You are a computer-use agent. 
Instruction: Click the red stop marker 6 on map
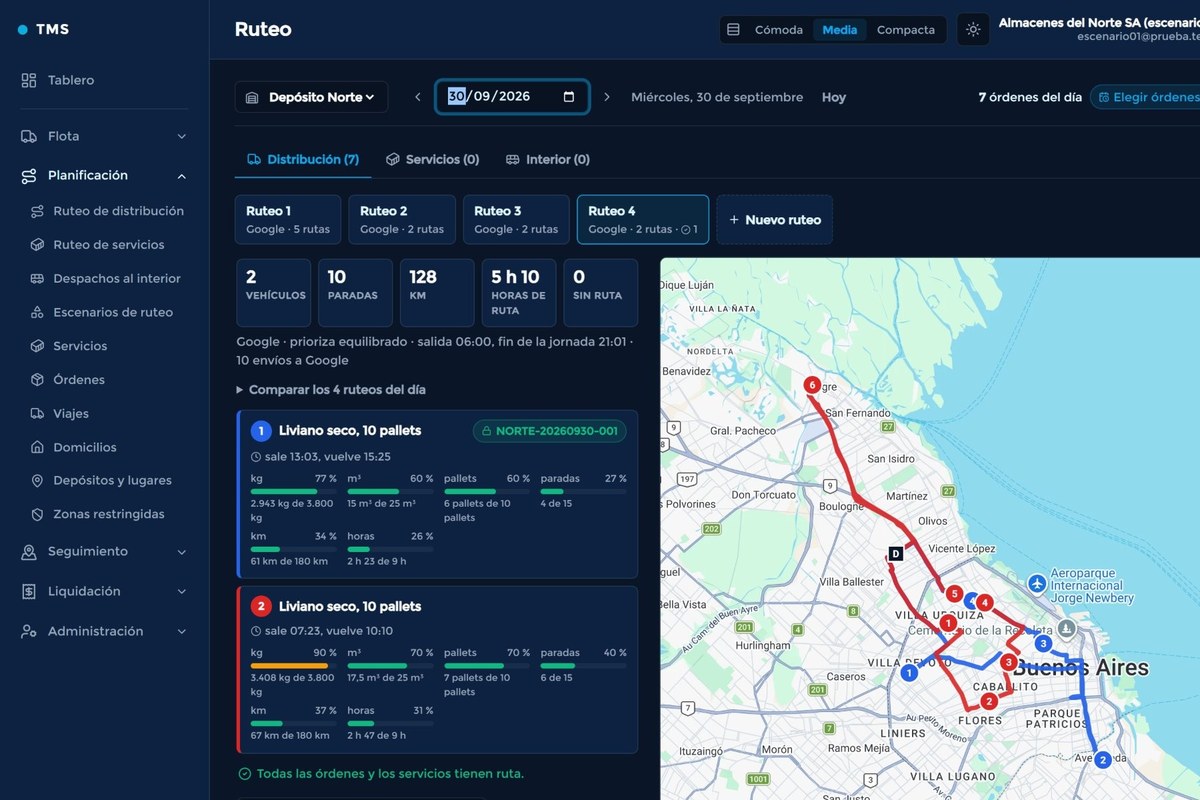click(x=812, y=385)
